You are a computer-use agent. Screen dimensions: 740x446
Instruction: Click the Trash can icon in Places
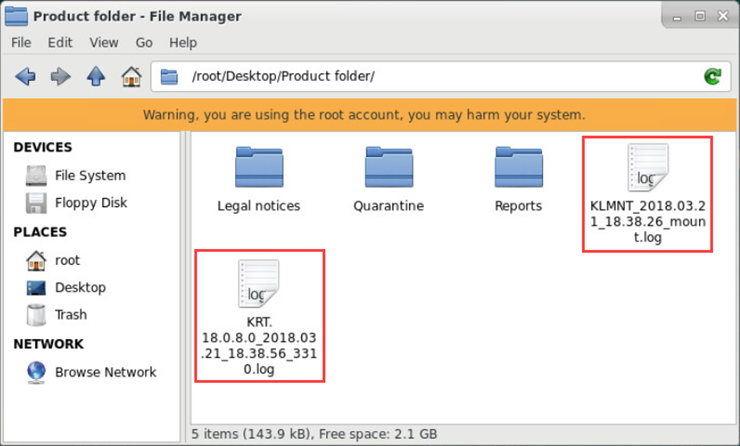click(36, 315)
